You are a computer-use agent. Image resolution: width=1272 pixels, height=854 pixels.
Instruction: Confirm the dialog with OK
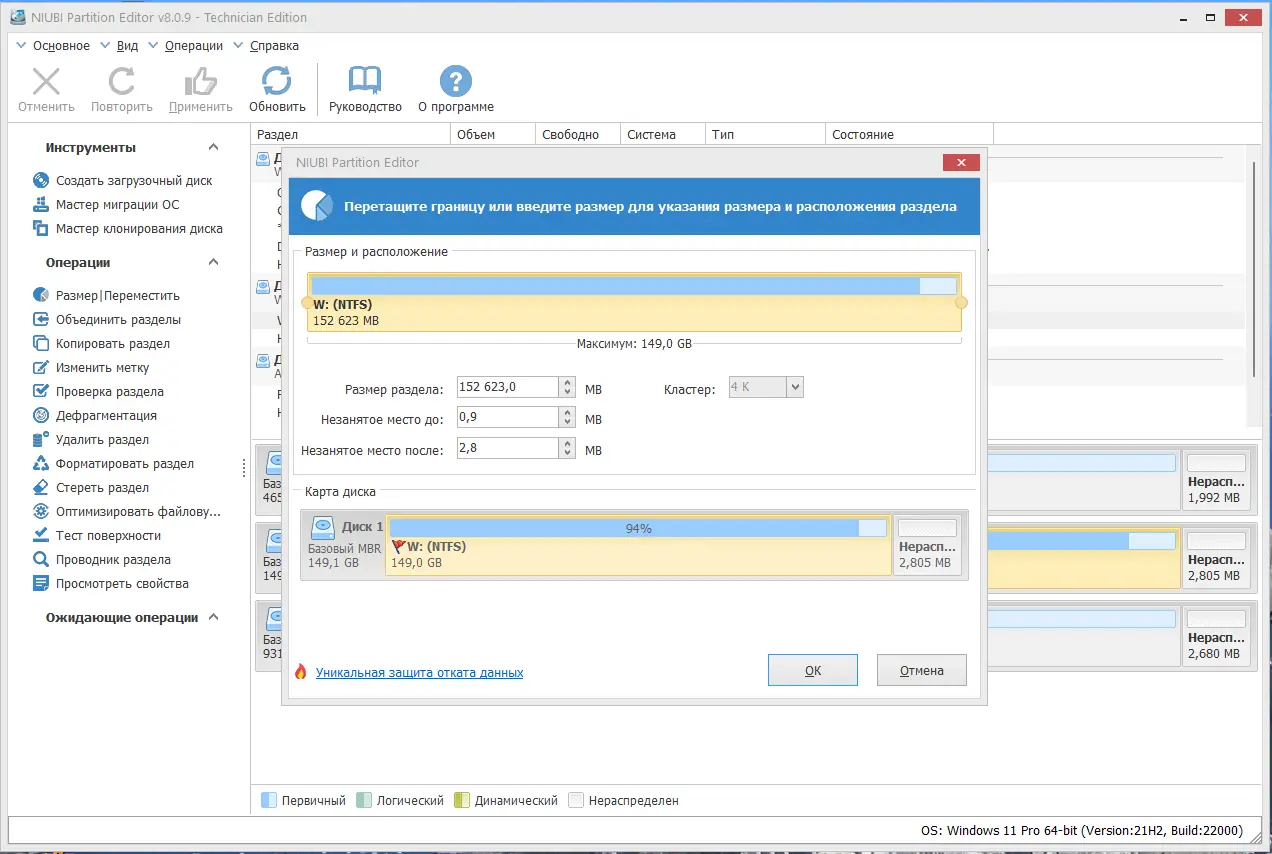click(x=813, y=670)
